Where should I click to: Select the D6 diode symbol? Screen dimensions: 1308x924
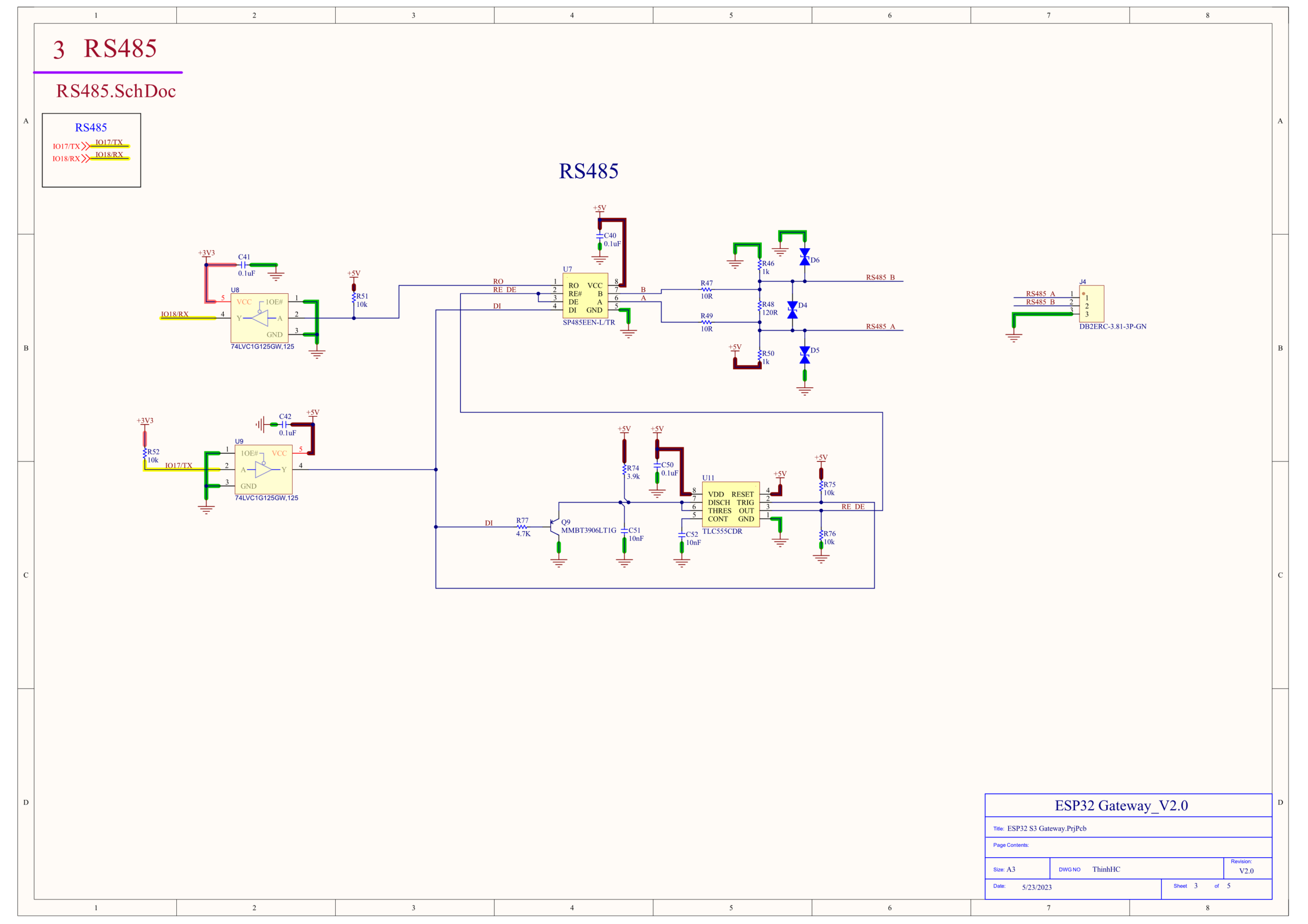point(804,257)
